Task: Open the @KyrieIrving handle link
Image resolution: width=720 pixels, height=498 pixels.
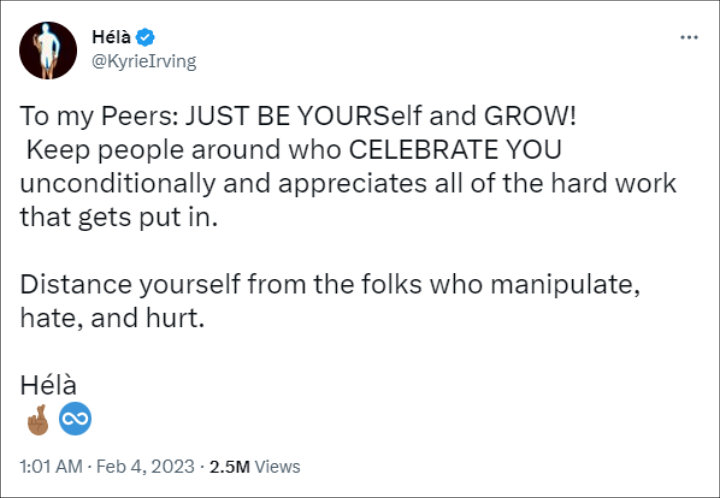Action: point(144,61)
